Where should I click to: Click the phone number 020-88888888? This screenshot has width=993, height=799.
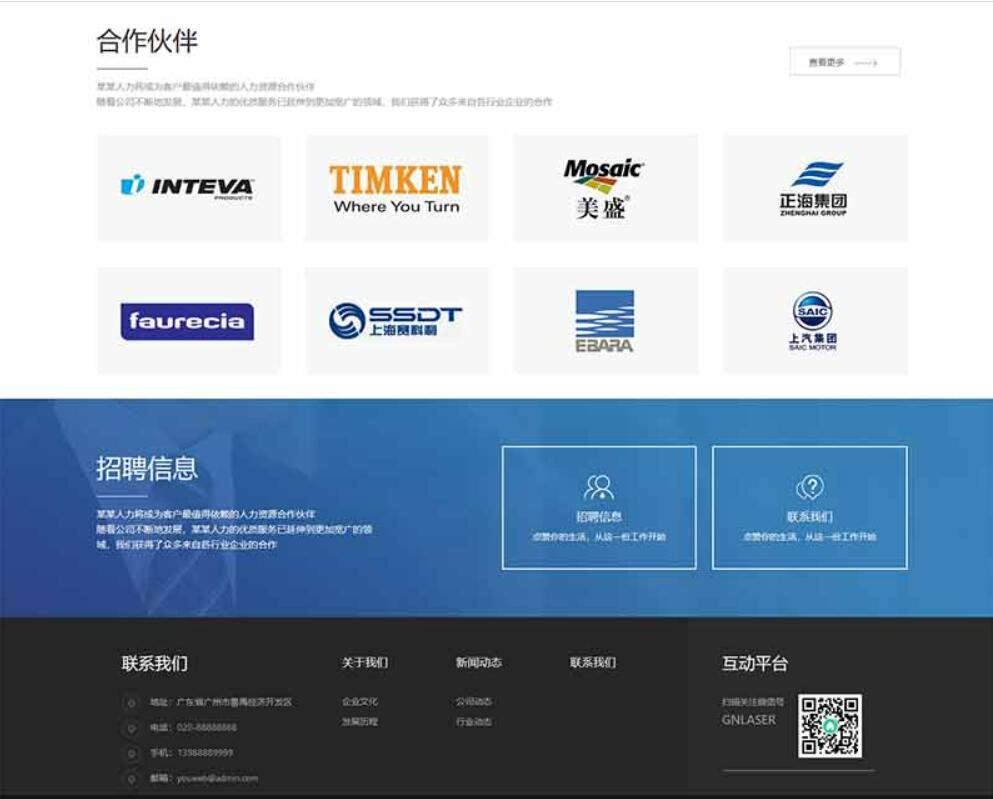tap(206, 727)
